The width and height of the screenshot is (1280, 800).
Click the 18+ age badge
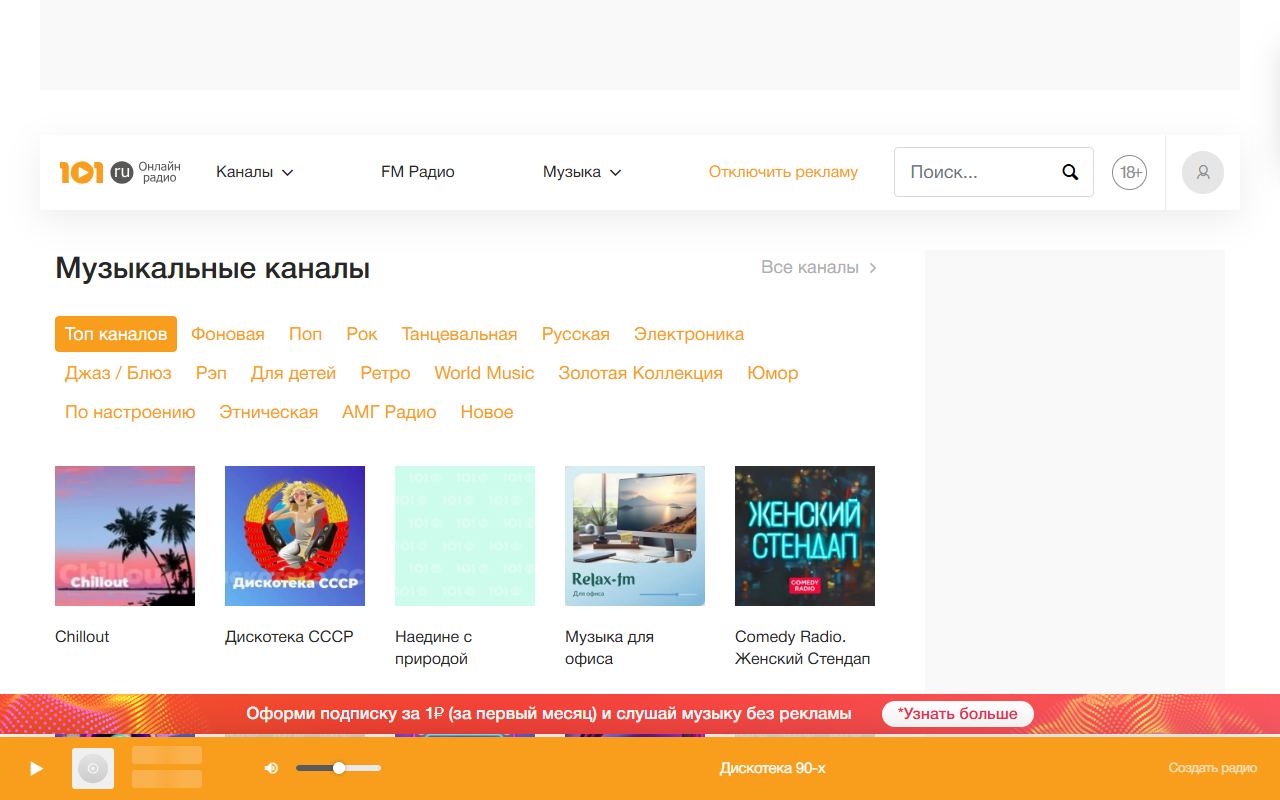coord(1130,172)
